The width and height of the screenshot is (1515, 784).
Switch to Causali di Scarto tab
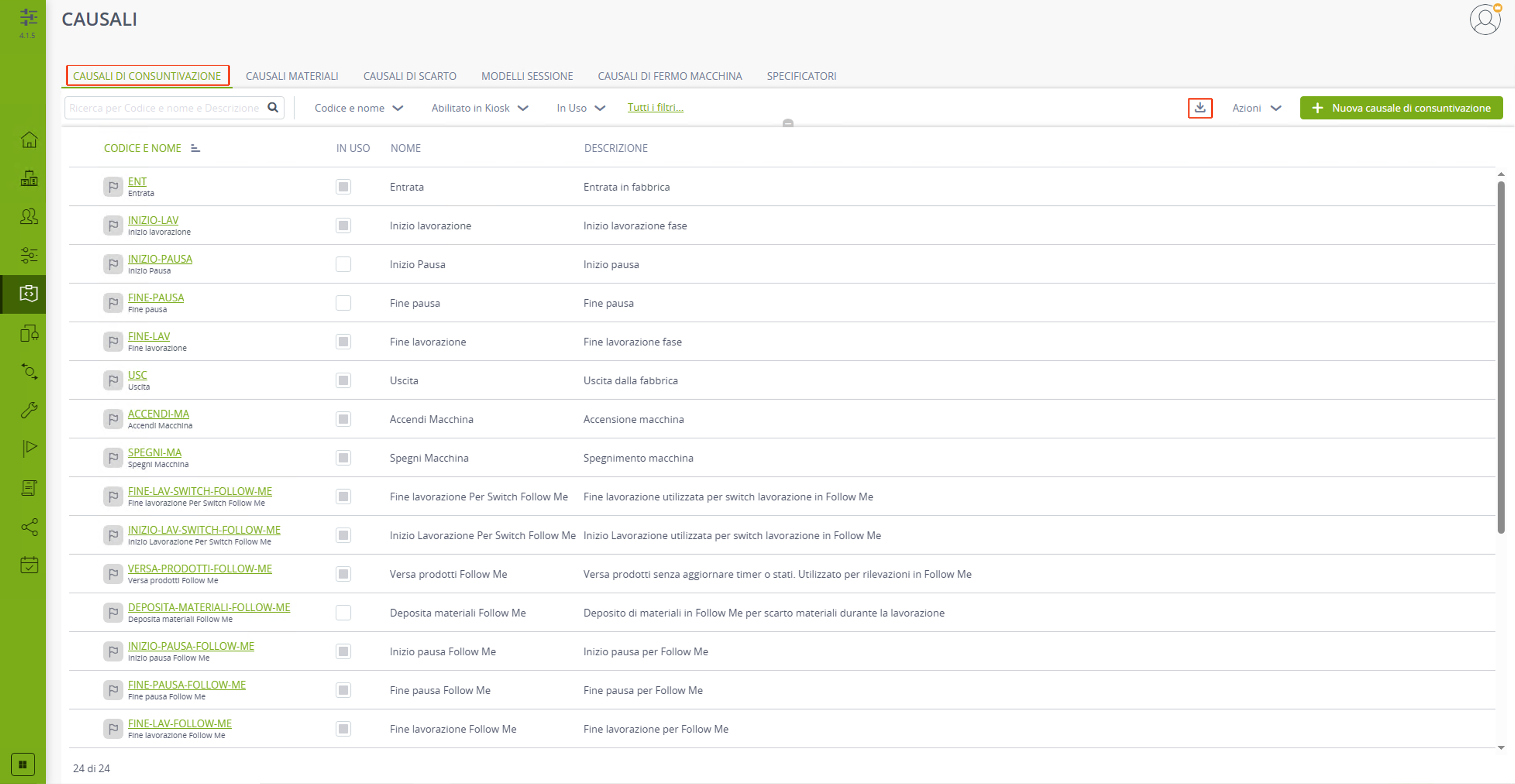pos(410,76)
